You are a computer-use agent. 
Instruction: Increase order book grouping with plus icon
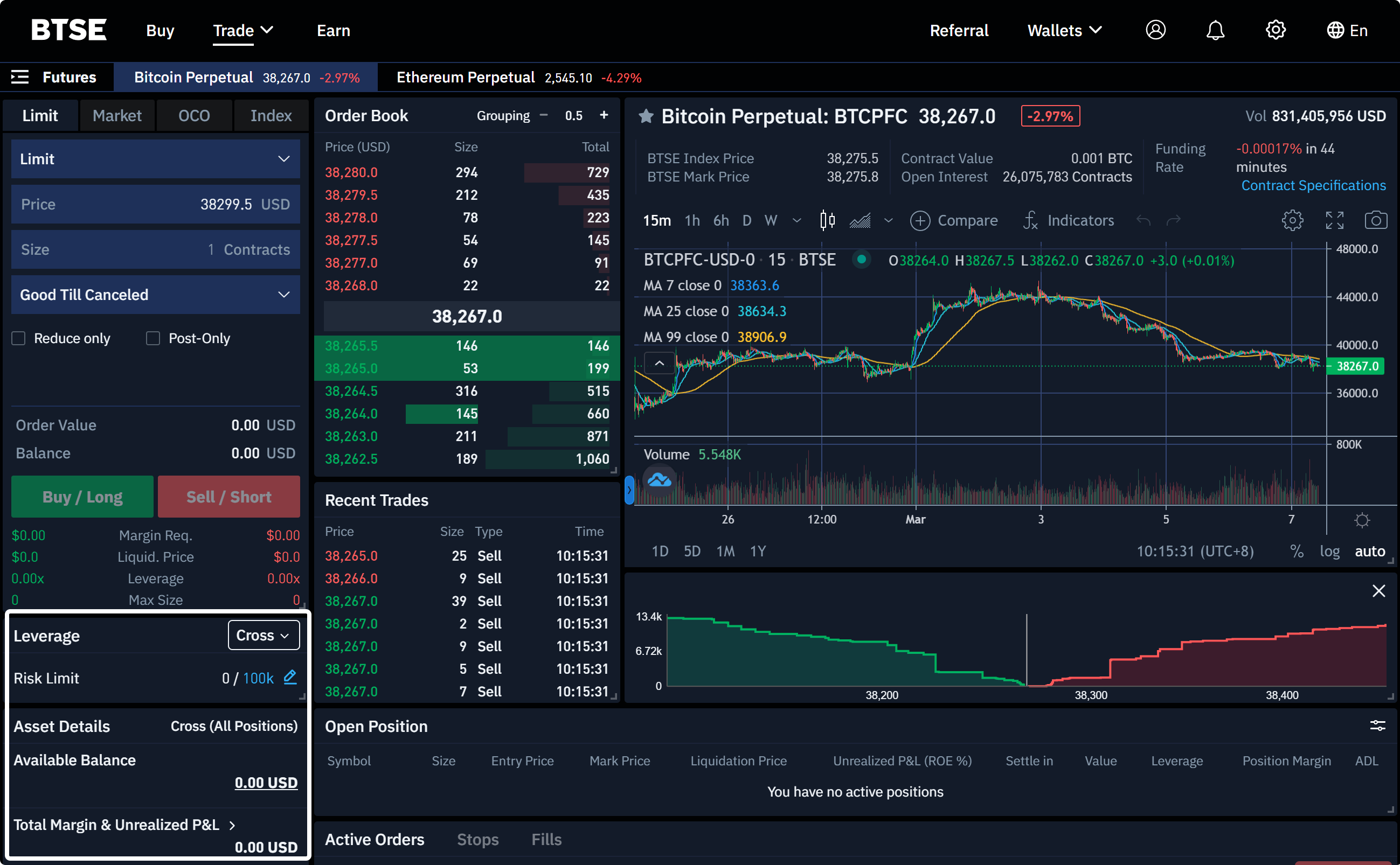(604, 115)
